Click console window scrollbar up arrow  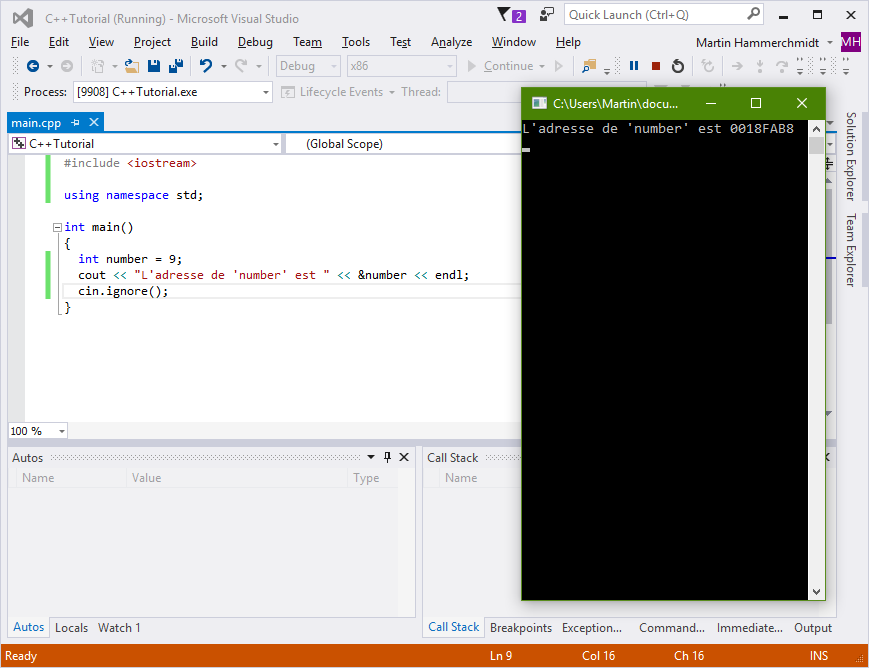(x=816, y=129)
